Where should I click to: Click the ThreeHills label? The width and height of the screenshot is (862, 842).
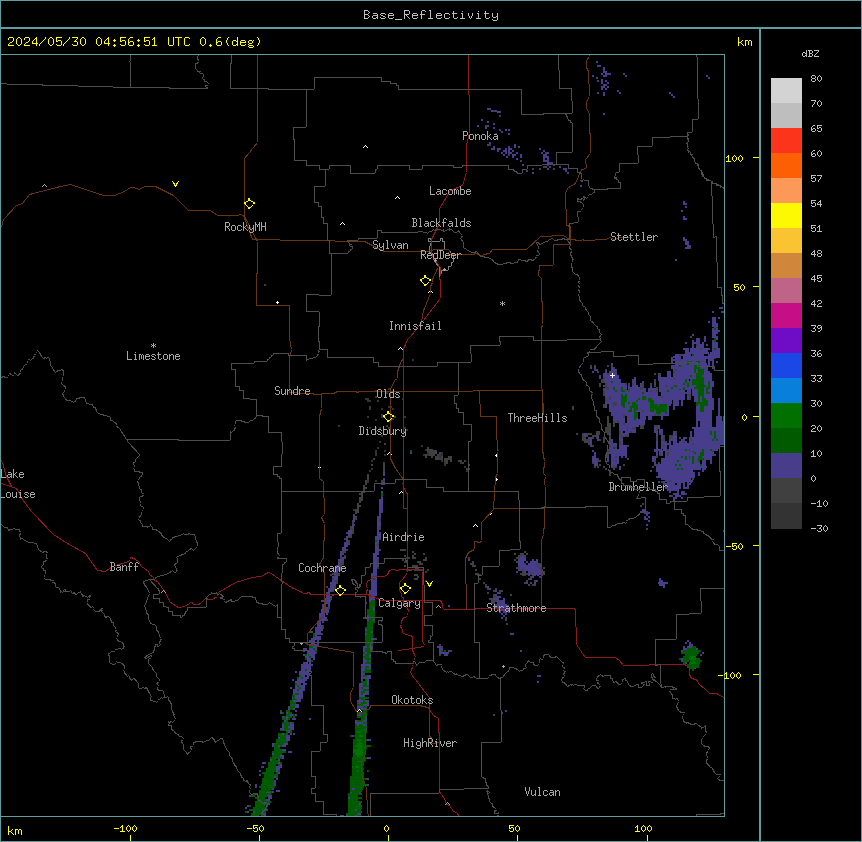[537, 418]
